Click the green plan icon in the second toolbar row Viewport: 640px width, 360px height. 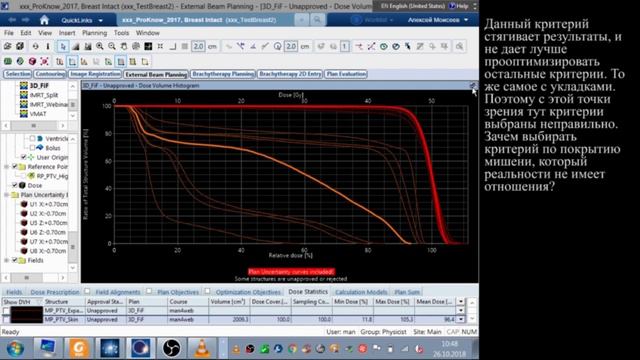pos(8,62)
